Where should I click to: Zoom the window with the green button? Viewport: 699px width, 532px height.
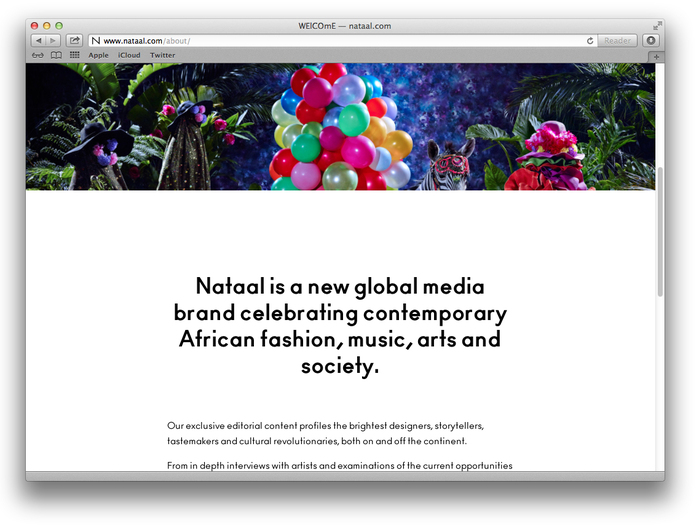point(59,26)
